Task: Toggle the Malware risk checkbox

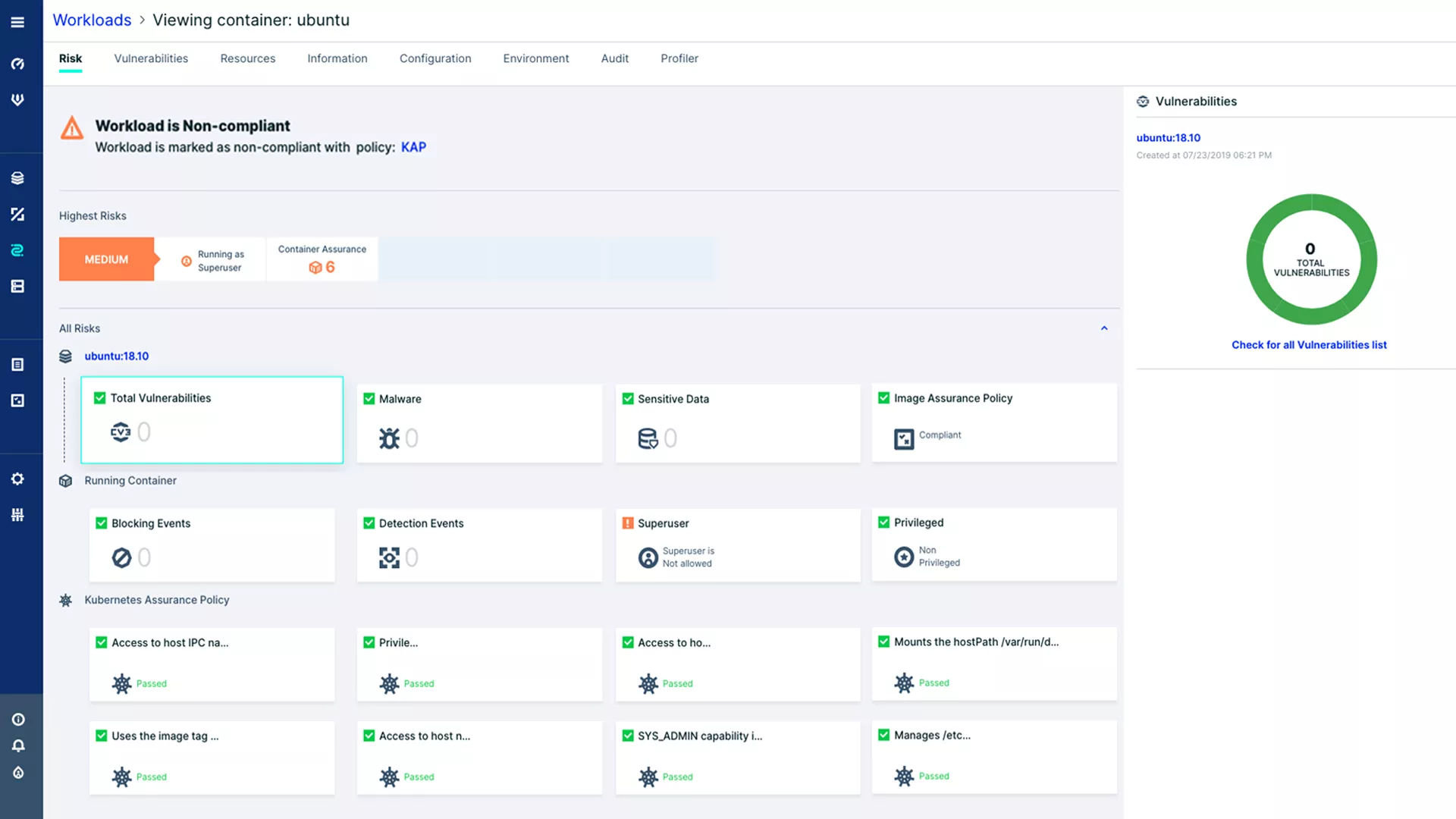Action: [x=368, y=398]
